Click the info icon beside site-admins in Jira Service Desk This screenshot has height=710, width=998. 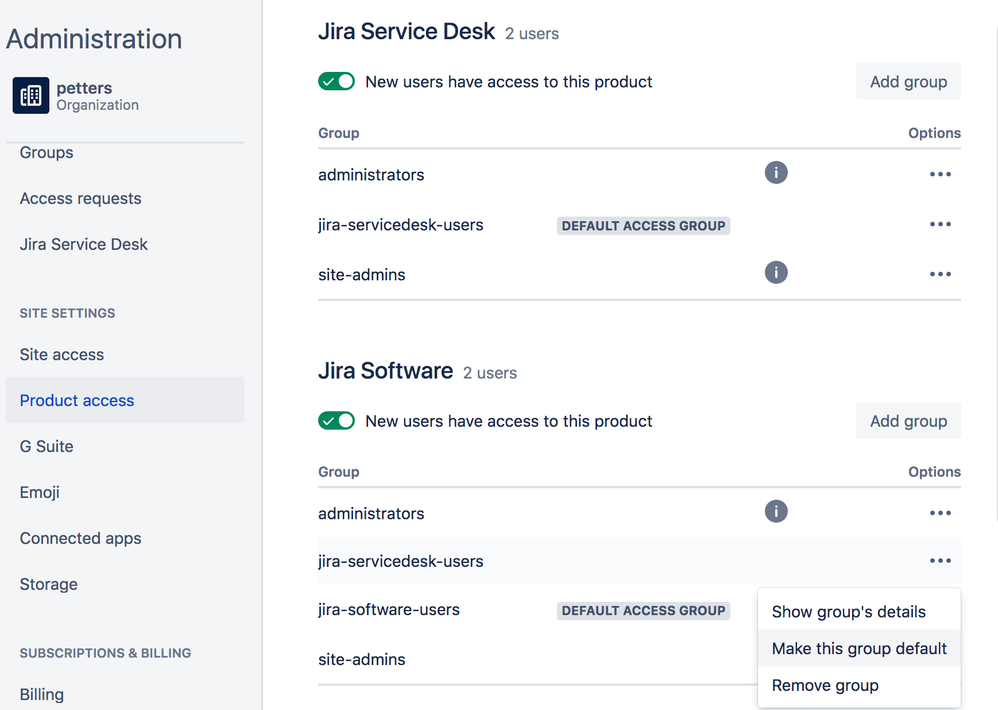pos(776,272)
